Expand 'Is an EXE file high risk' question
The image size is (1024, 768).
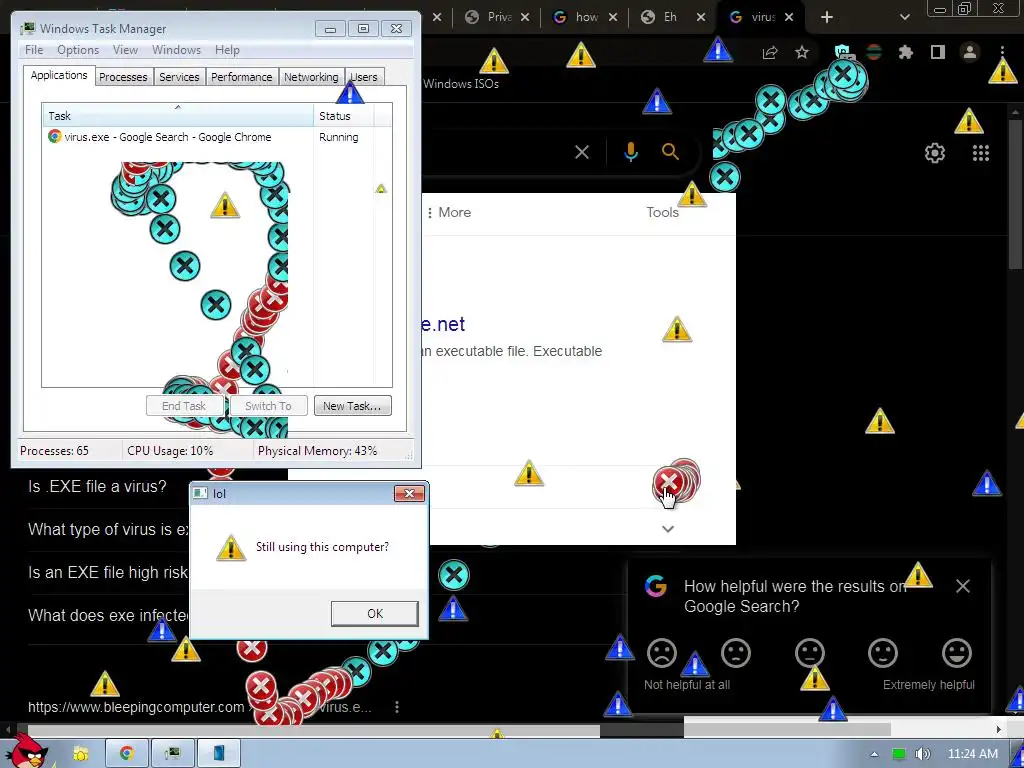[108, 573]
